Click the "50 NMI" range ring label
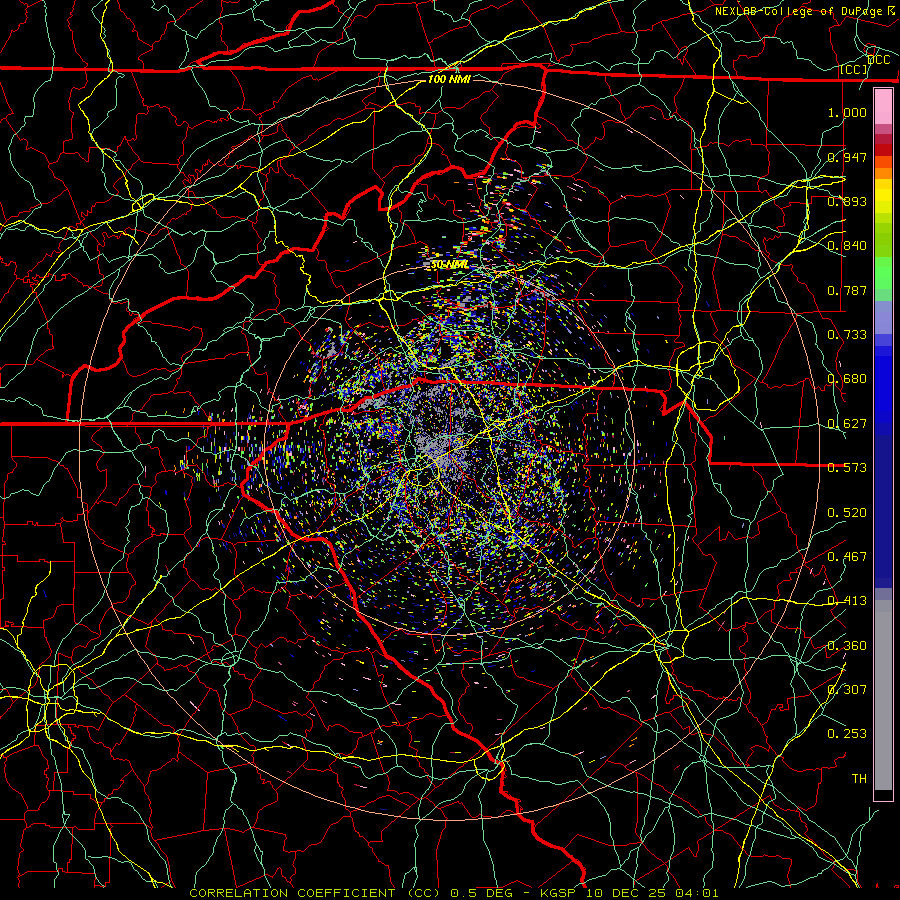 [x=449, y=265]
